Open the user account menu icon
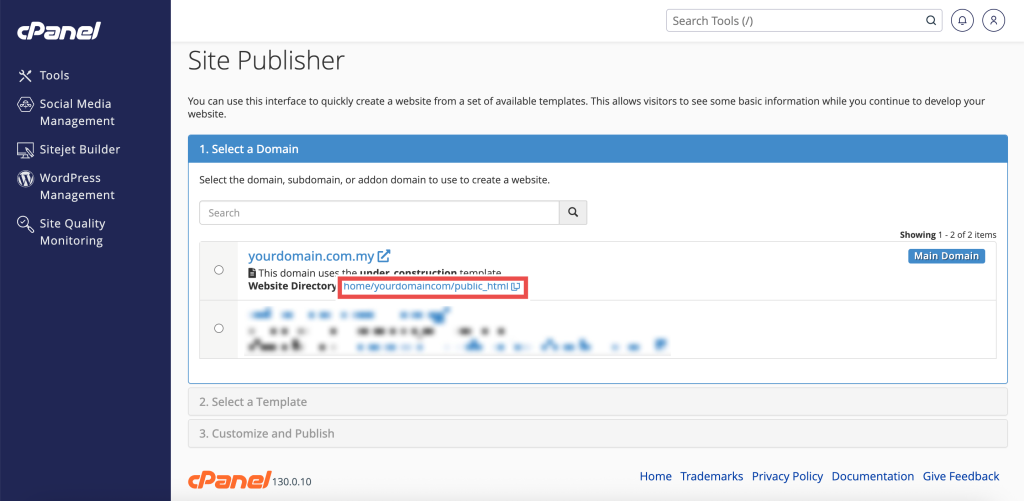Screen dimensions: 1024x501 [x=993, y=21]
